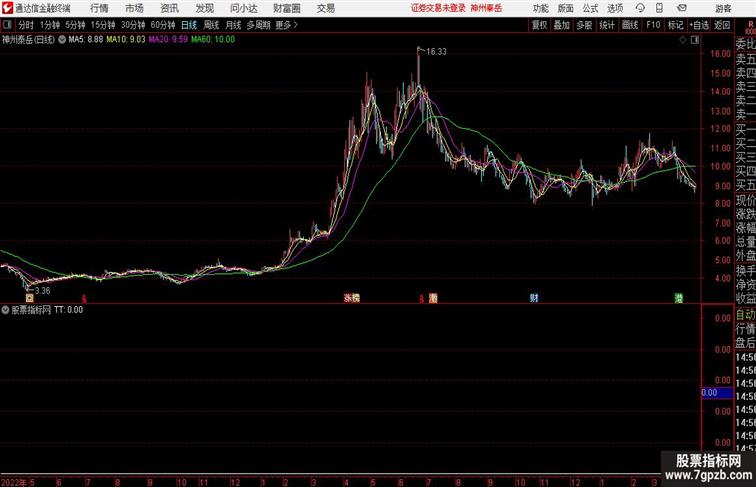Viewport: 756px width, 487px height.
Task: Select the 日线 daily period
Action: point(189,25)
